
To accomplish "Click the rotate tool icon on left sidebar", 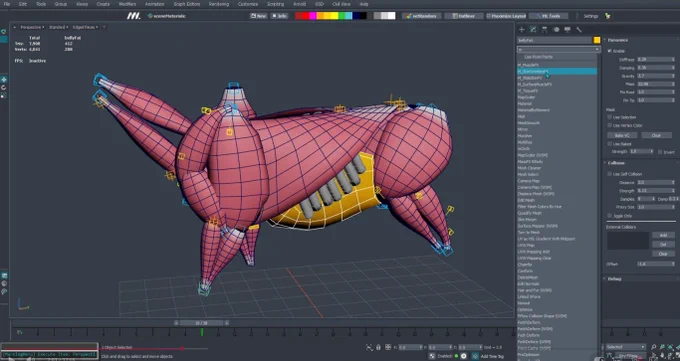I will (x=4, y=87).
